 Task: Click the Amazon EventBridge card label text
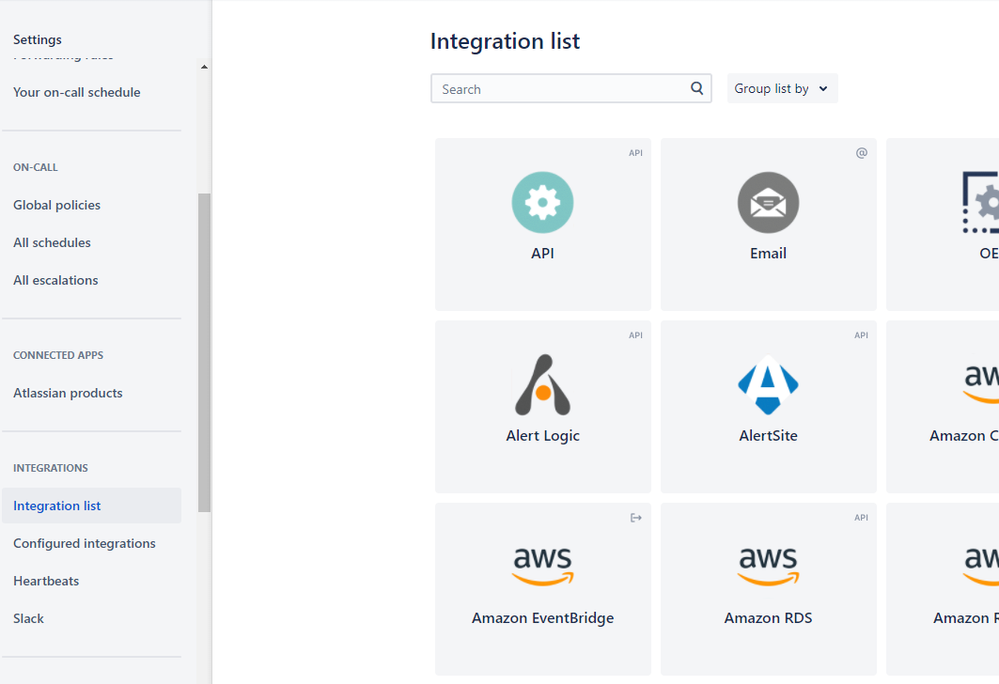coord(543,618)
